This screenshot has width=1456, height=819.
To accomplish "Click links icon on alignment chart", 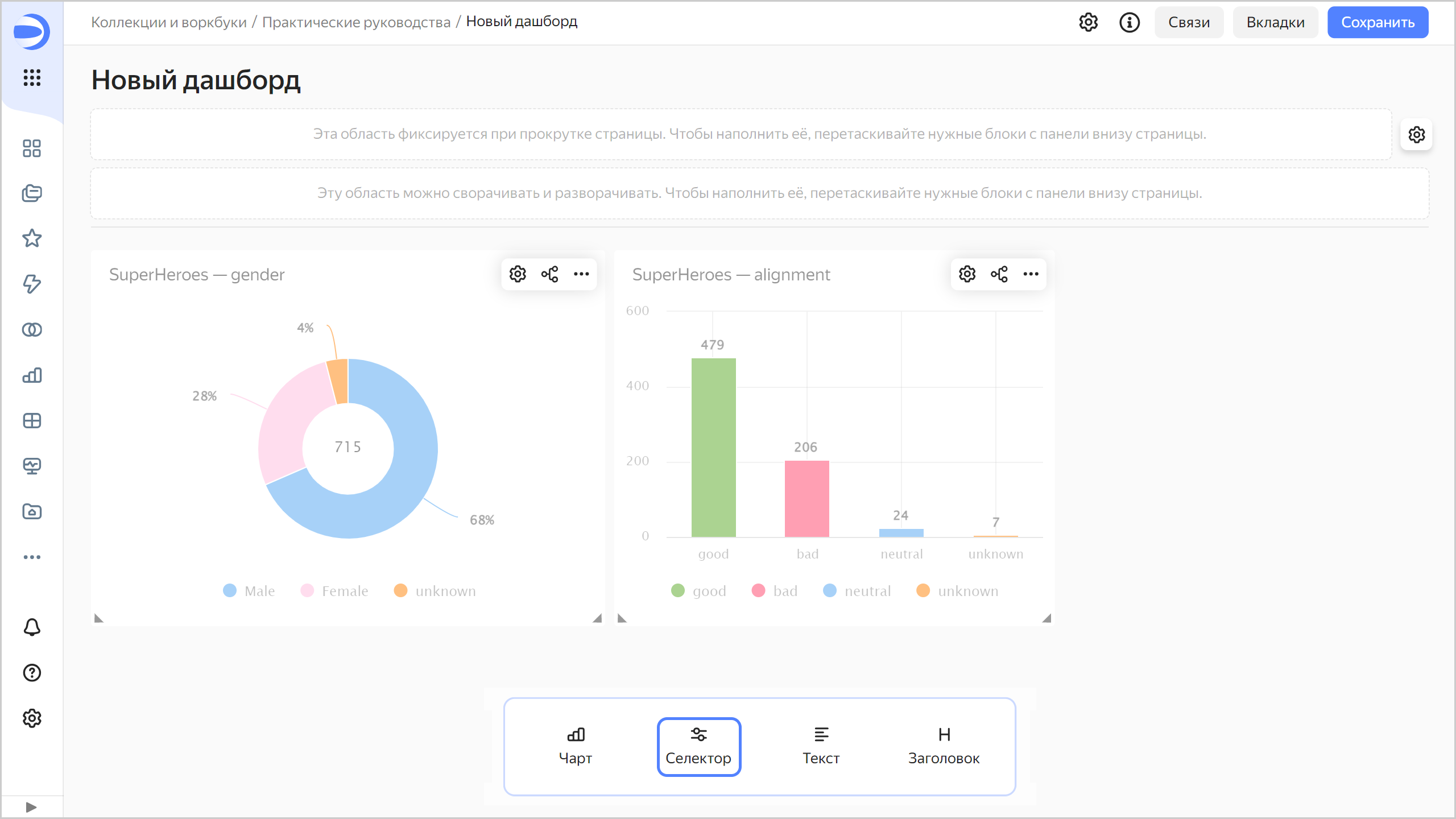I will pos(999,274).
